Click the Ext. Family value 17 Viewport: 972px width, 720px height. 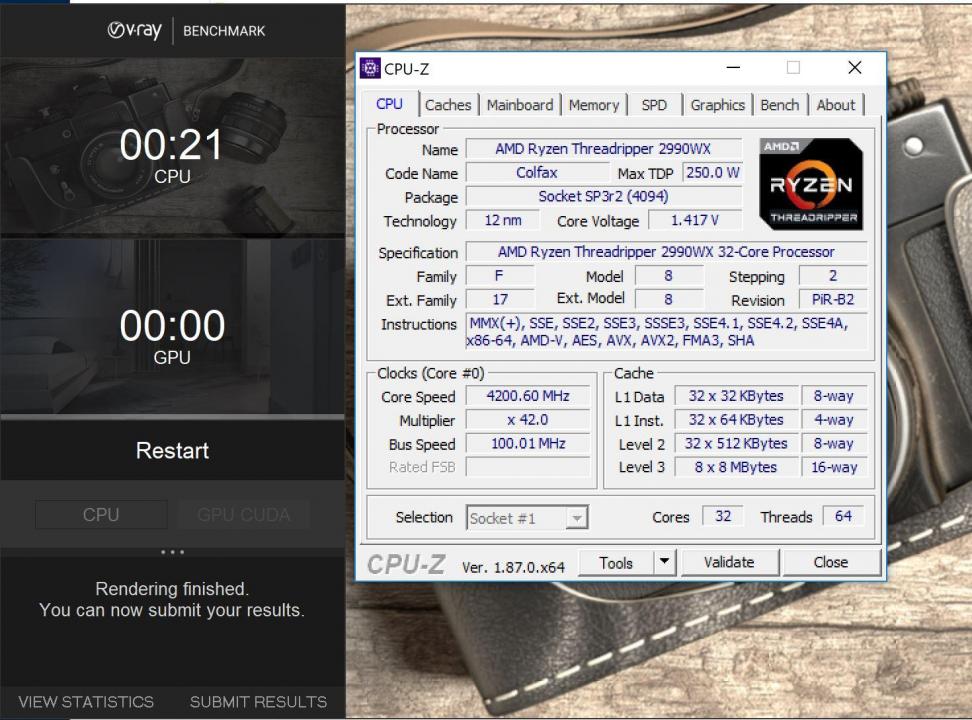pos(500,300)
